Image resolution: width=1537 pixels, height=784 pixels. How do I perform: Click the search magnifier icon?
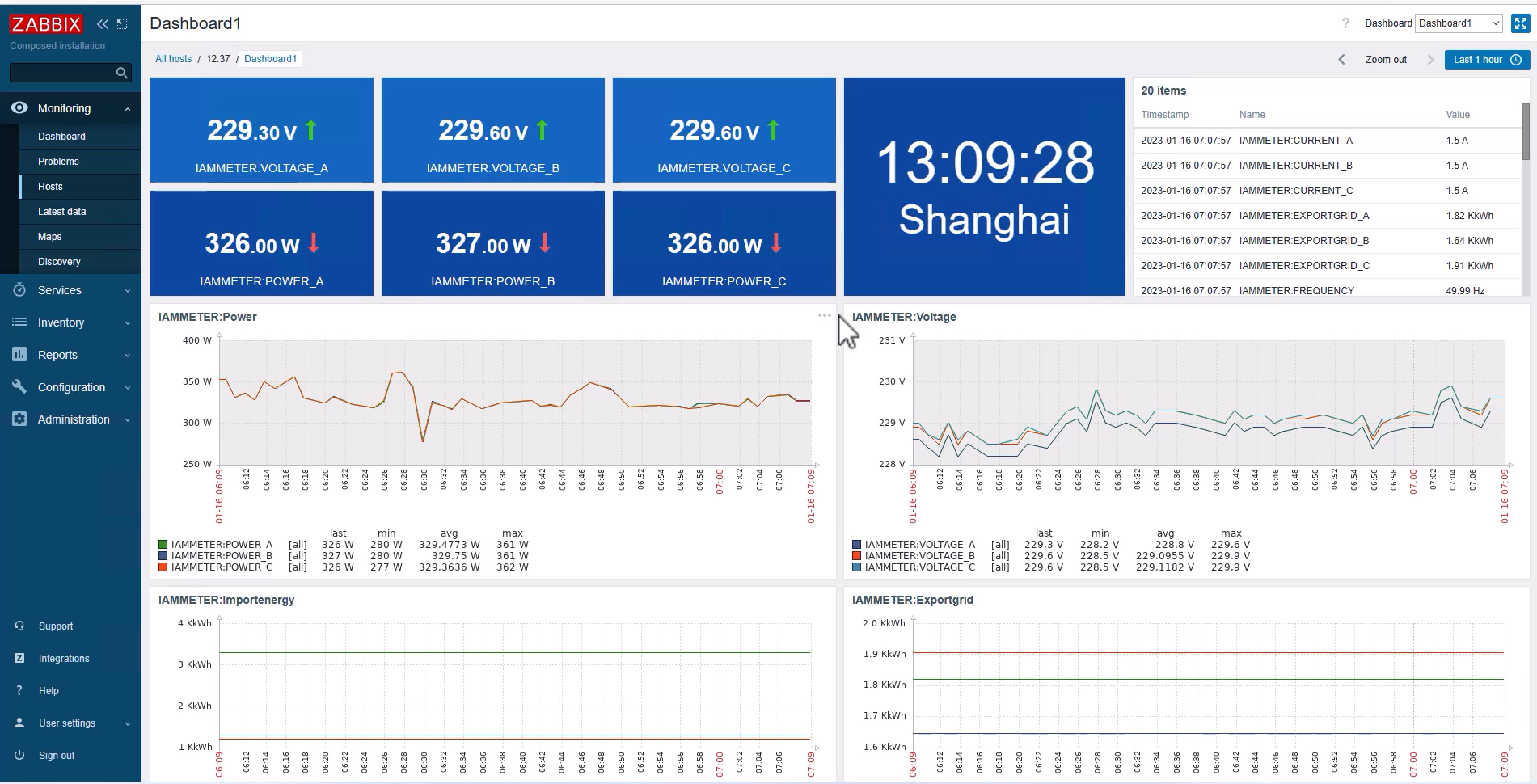(x=122, y=73)
